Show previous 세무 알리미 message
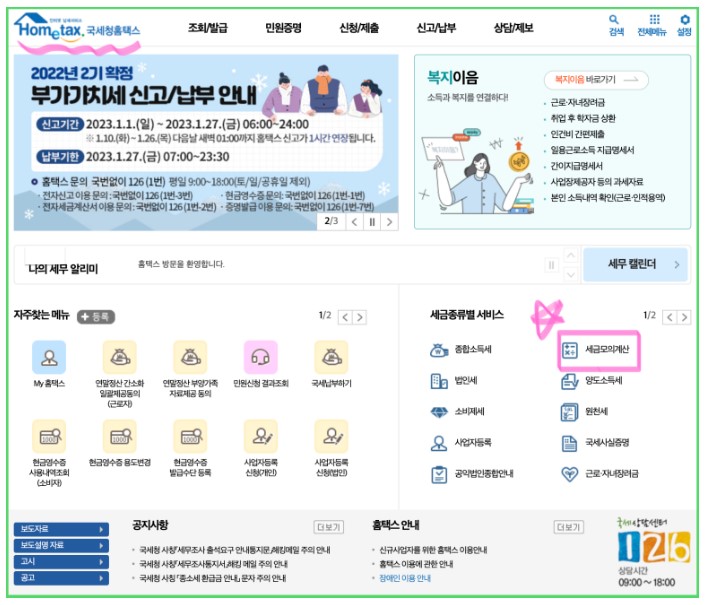705x605 pixels. (571, 256)
